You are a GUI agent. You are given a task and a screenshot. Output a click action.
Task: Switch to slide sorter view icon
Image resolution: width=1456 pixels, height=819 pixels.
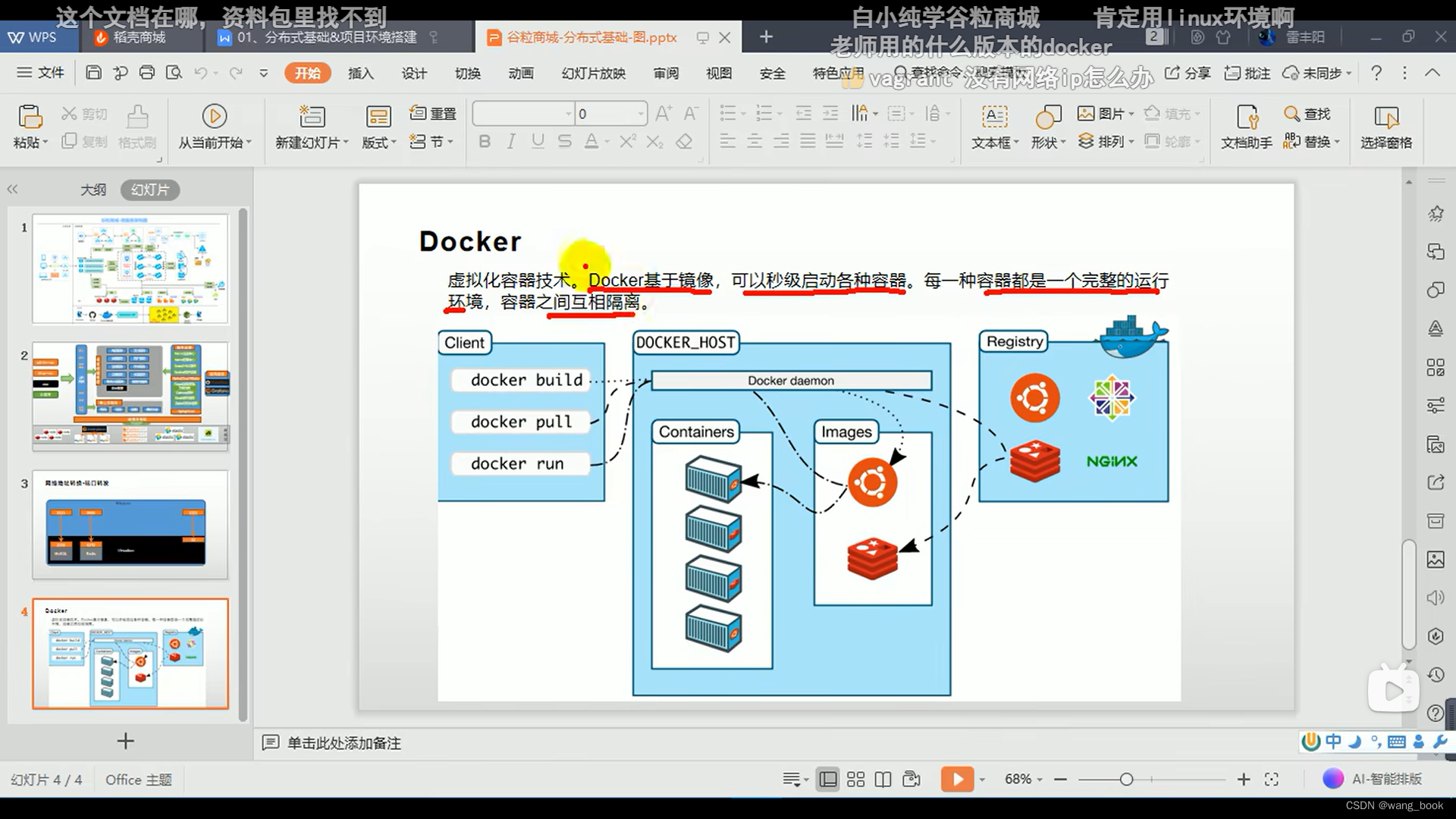click(855, 779)
